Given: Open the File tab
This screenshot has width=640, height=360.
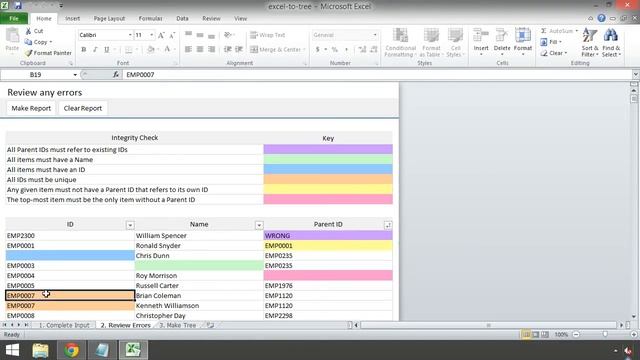Looking at the screenshot, I should tap(14, 18).
